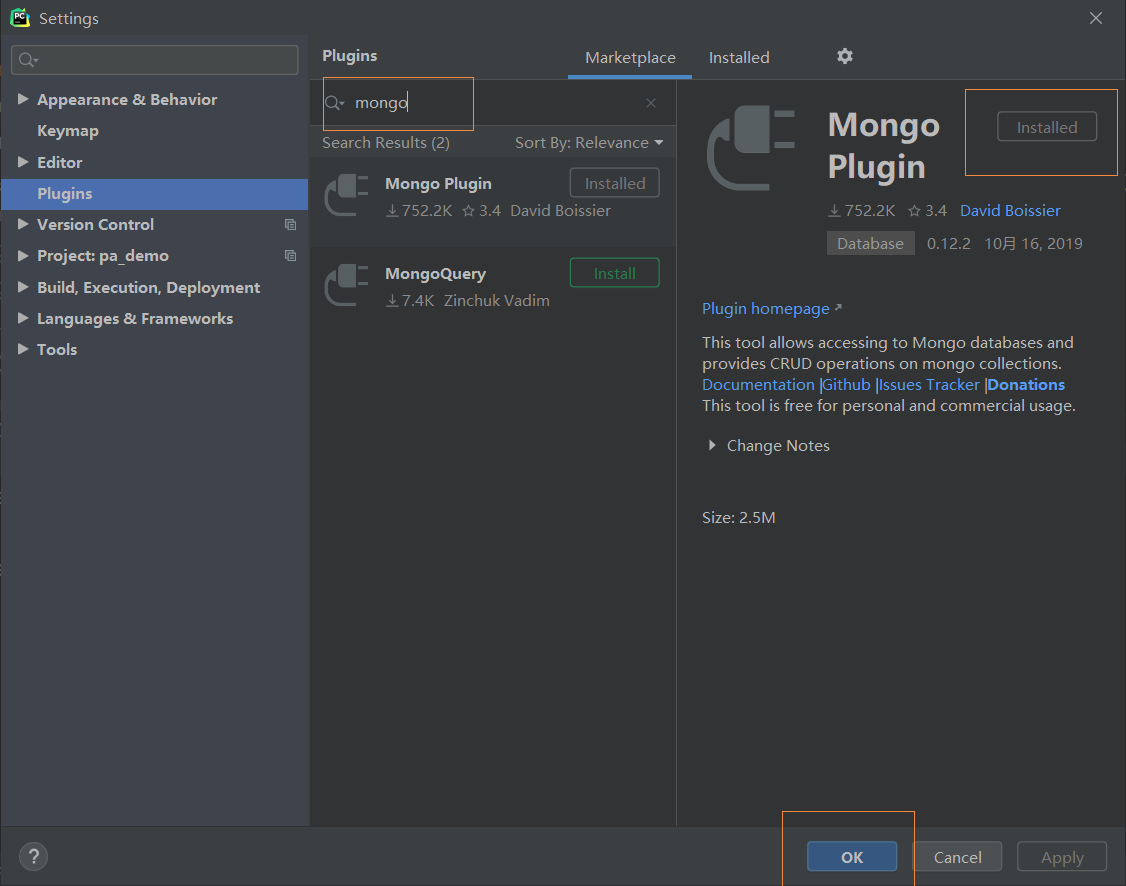Click the share icon next to Version Control
This screenshot has height=886, width=1126.
(x=290, y=224)
